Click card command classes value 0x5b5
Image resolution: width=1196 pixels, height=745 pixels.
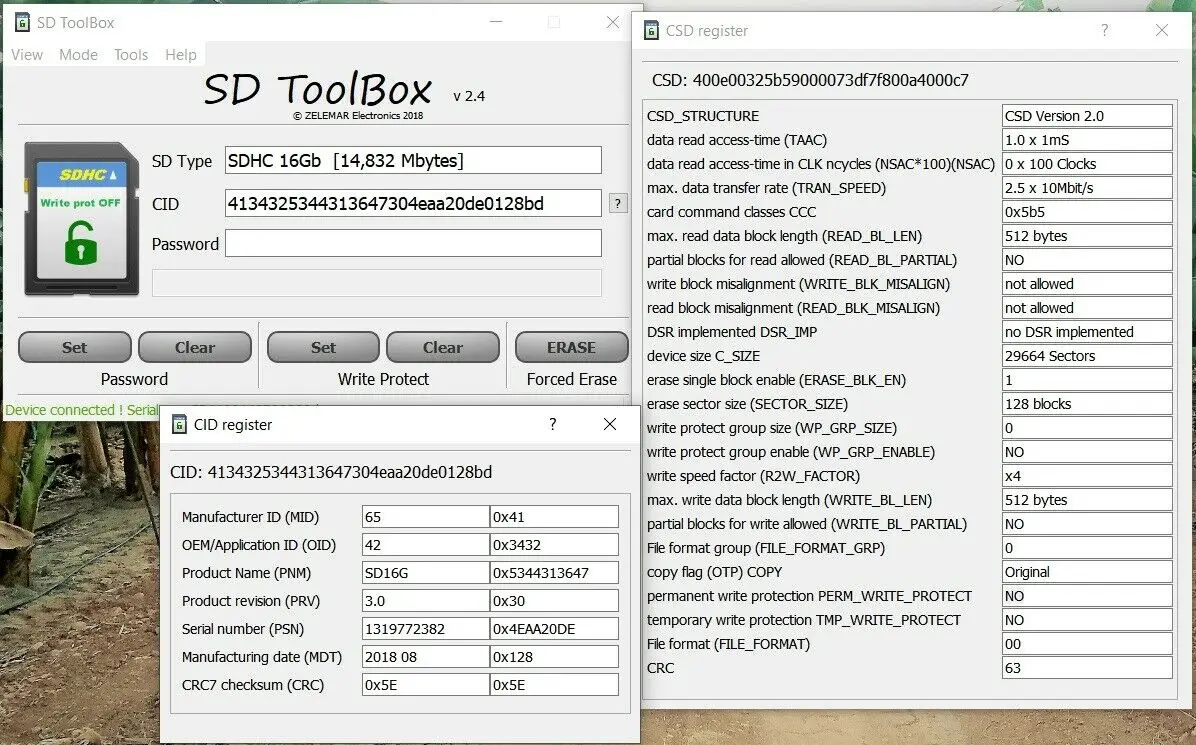coord(1087,212)
